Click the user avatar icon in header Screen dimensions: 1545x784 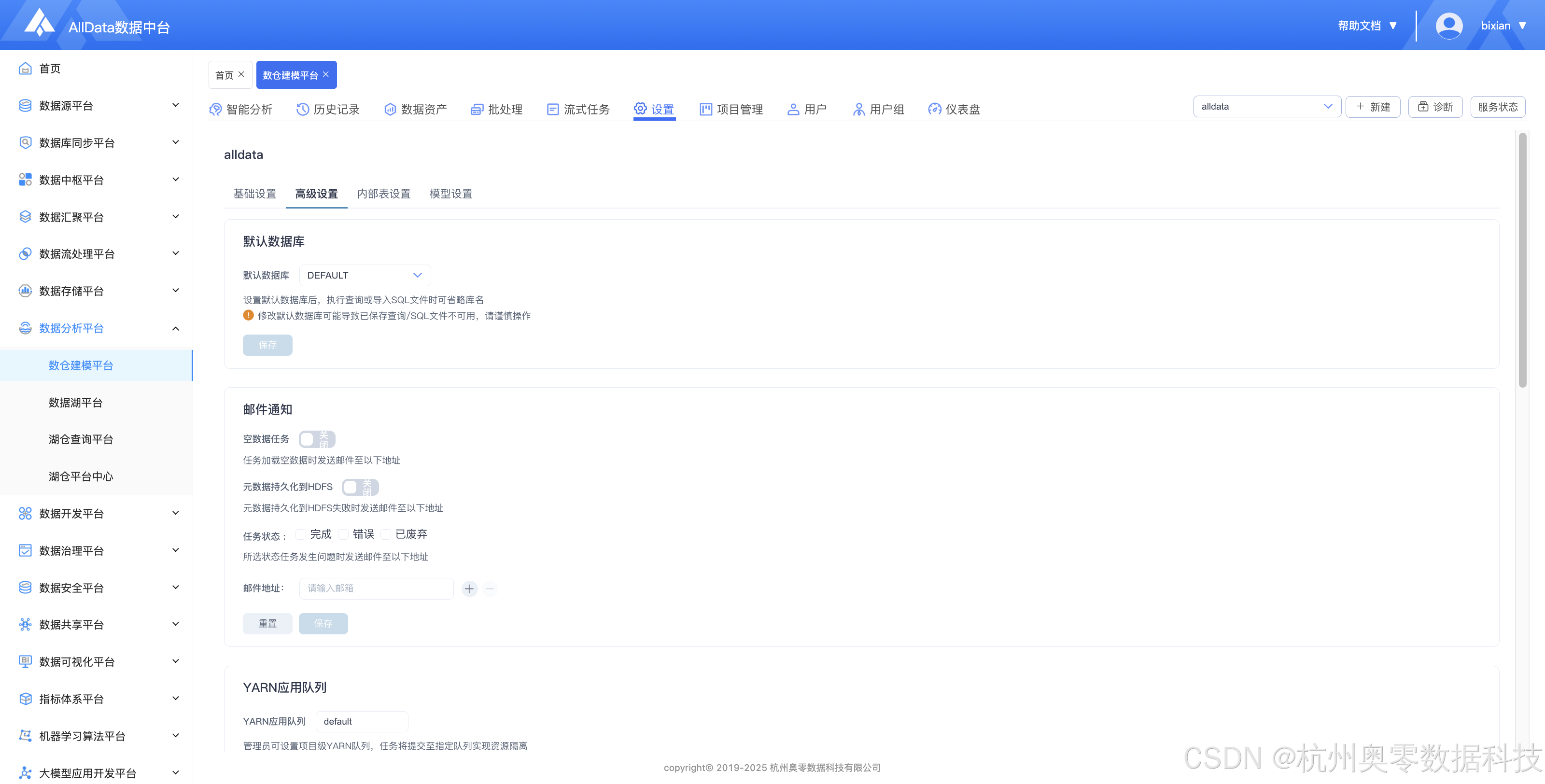tap(1448, 26)
